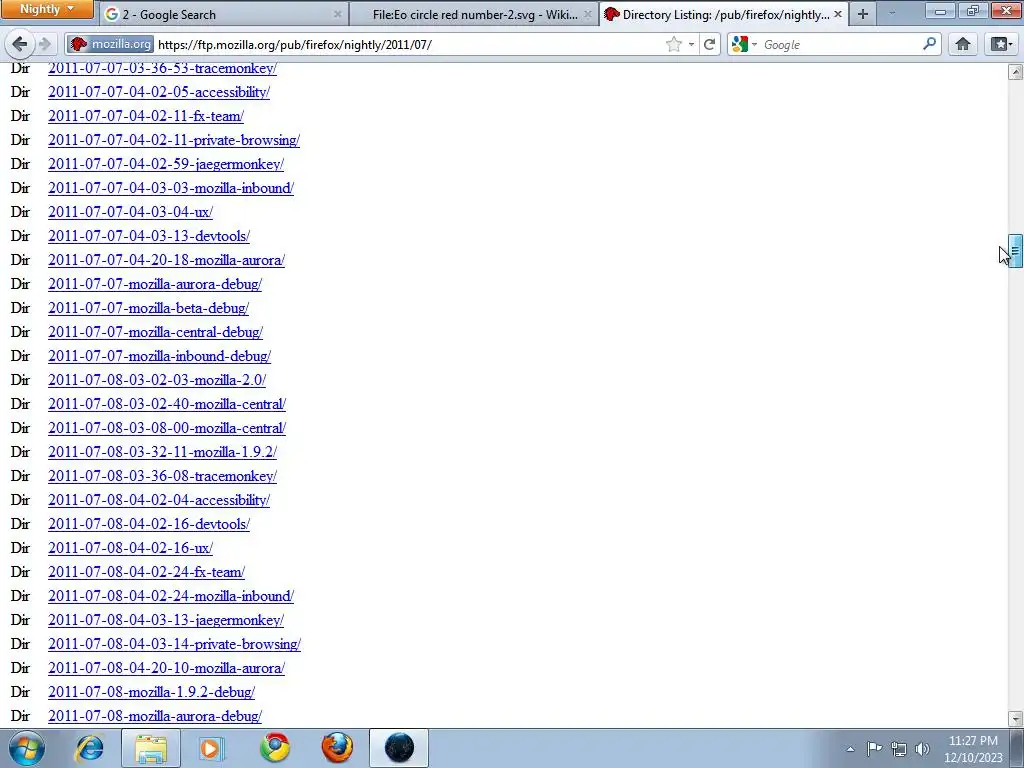Click the mozilla.org site identity badge
The height and width of the screenshot is (768, 1024).
click(110, 44)
